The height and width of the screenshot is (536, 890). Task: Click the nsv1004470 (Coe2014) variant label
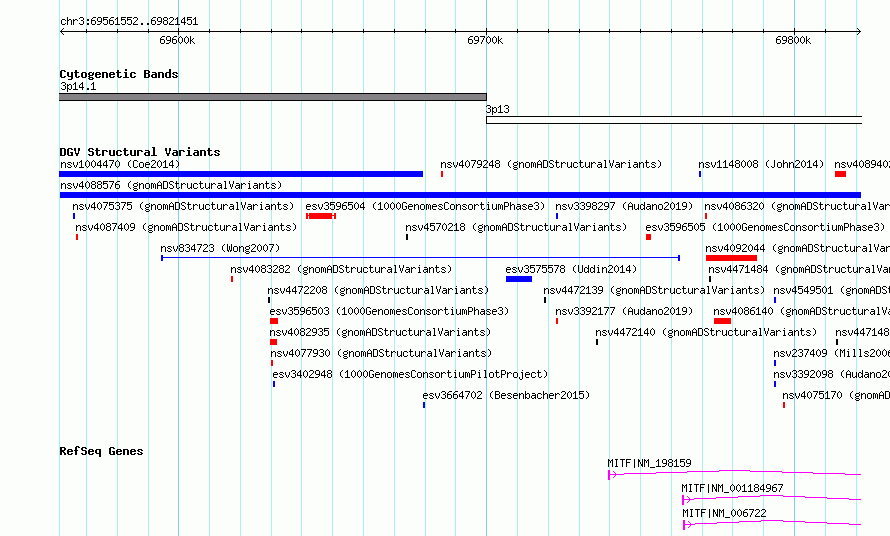pyautogui.click(x=120, y=164)
